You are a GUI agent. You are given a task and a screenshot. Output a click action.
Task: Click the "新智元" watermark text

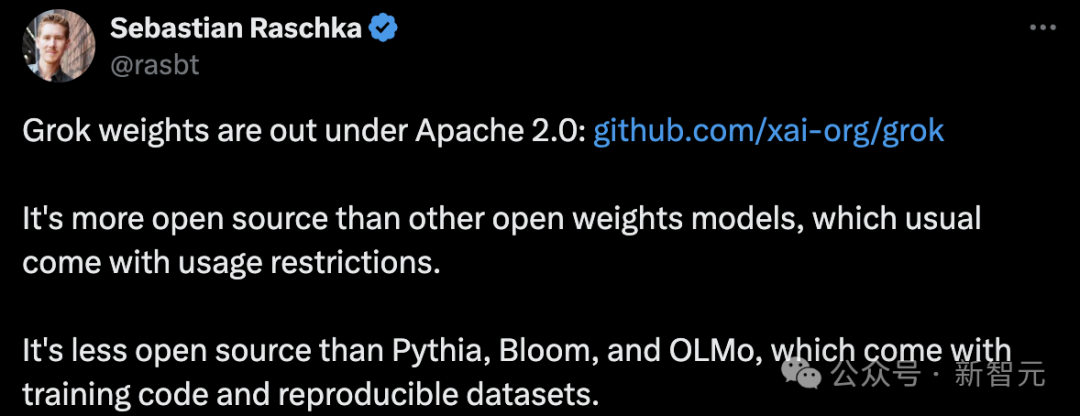(x=1000, y=375)
